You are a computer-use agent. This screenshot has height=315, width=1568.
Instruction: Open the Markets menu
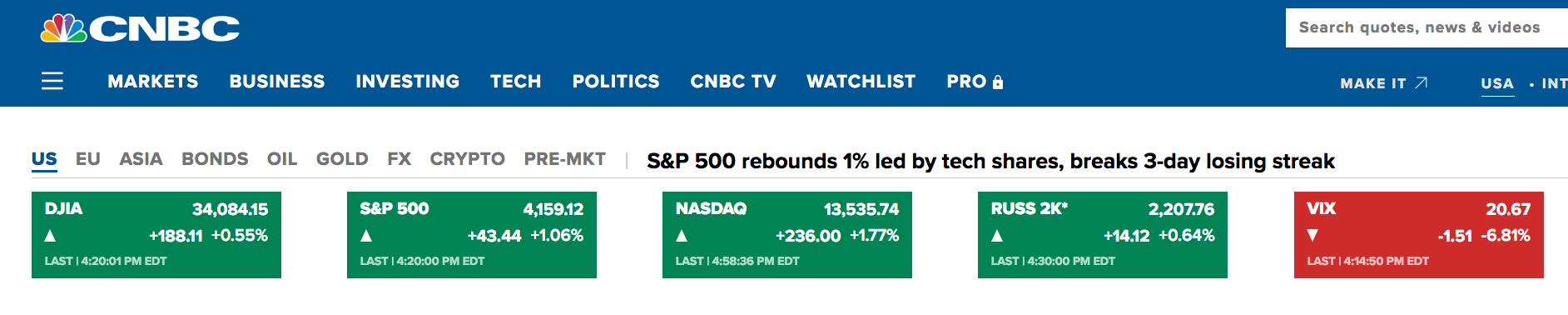tap(153, 82)
